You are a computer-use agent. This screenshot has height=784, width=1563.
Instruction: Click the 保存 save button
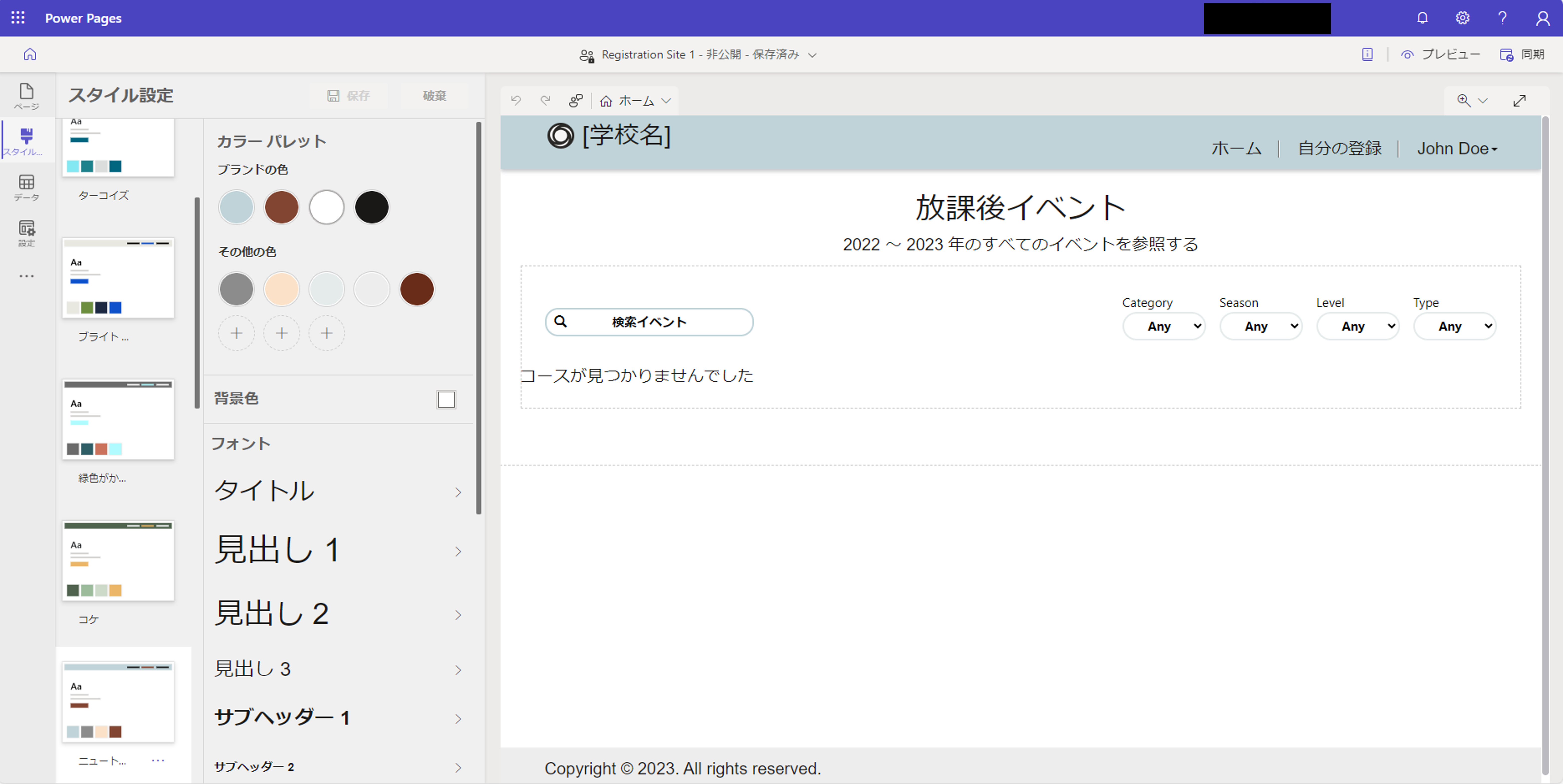[349, 96]
